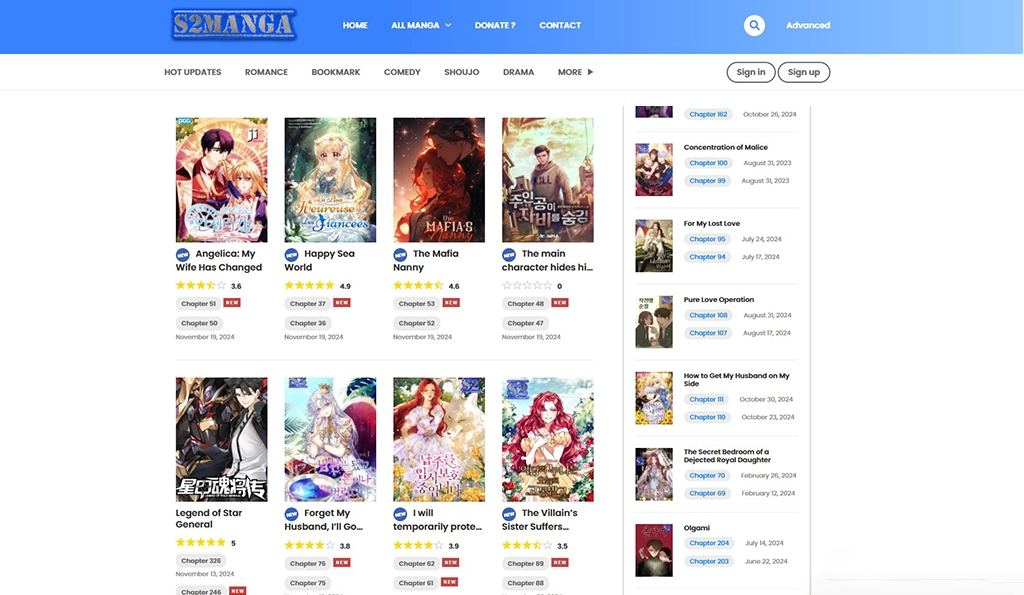
Task: Rate The main character hides his strength five stars
Action: point(545,287)
